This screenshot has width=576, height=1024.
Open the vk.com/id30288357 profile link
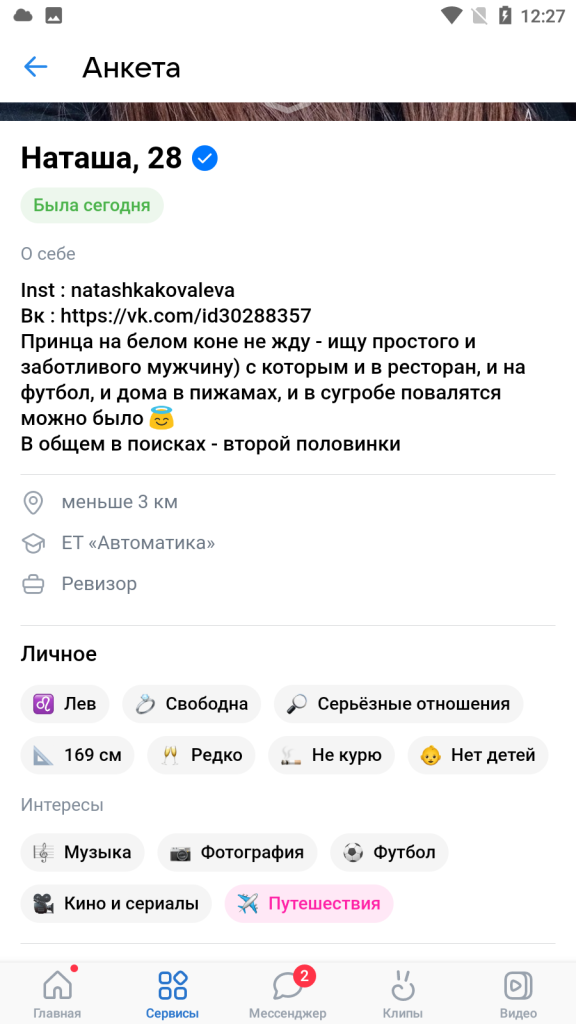pyautogui.click(x=186, y=316)
